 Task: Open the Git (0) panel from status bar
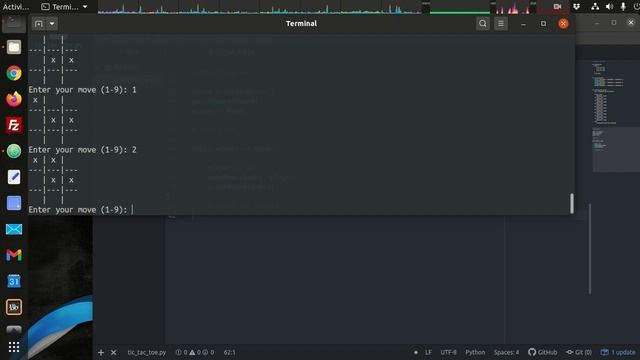[579, 352]
